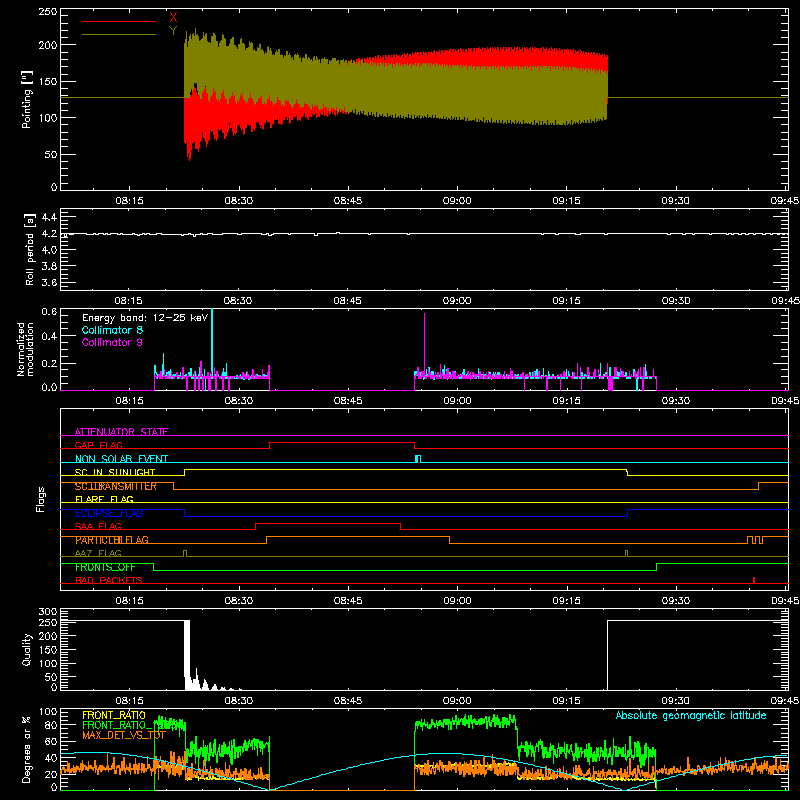Click the 'Normalized modulation' axis title
Viewport: 800px width, 800px height.
coord(25,349)
